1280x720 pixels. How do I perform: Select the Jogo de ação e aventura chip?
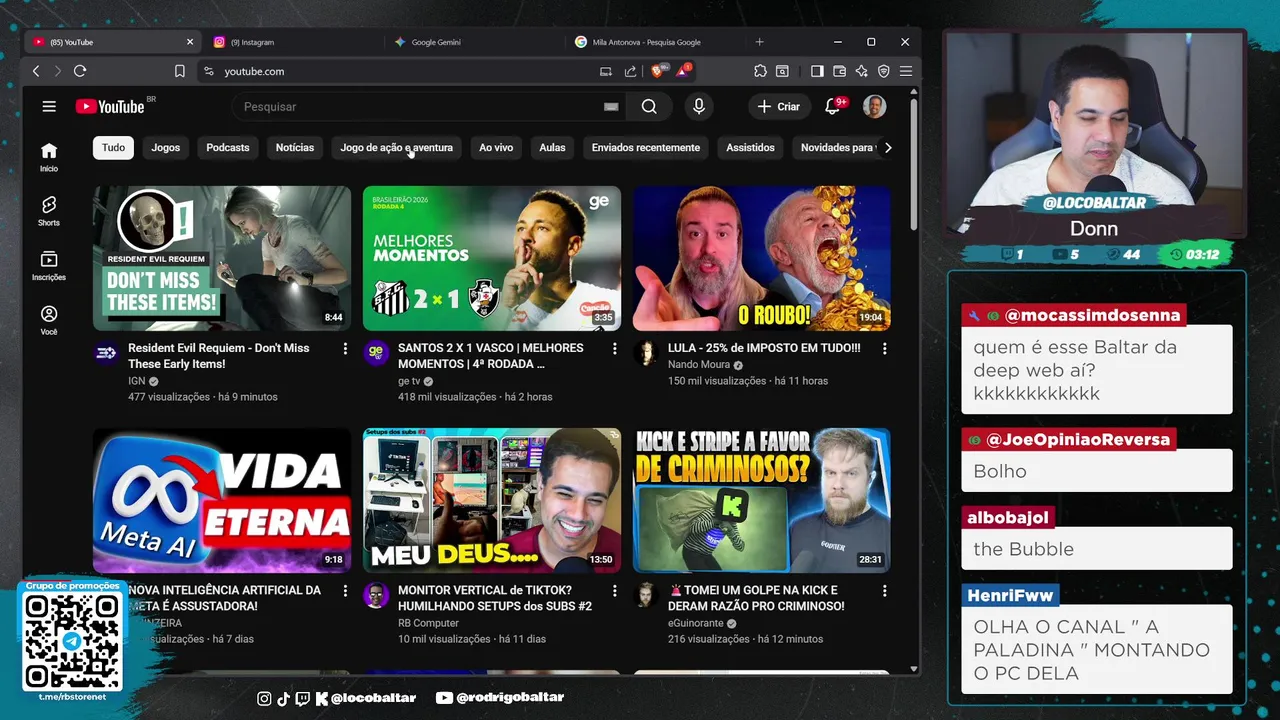coord(396,148)
